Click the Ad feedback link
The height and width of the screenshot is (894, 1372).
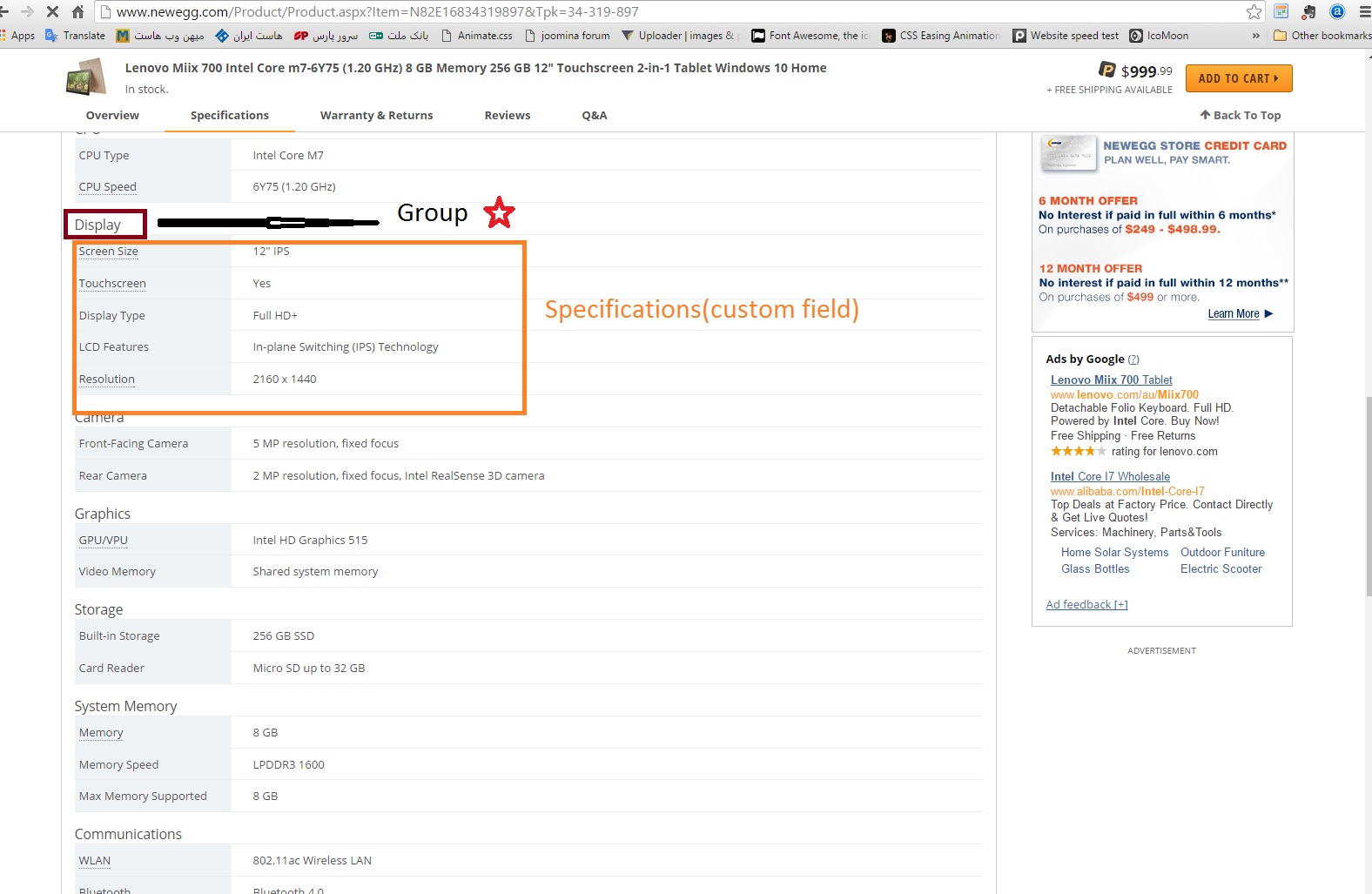pos(1086,605)
